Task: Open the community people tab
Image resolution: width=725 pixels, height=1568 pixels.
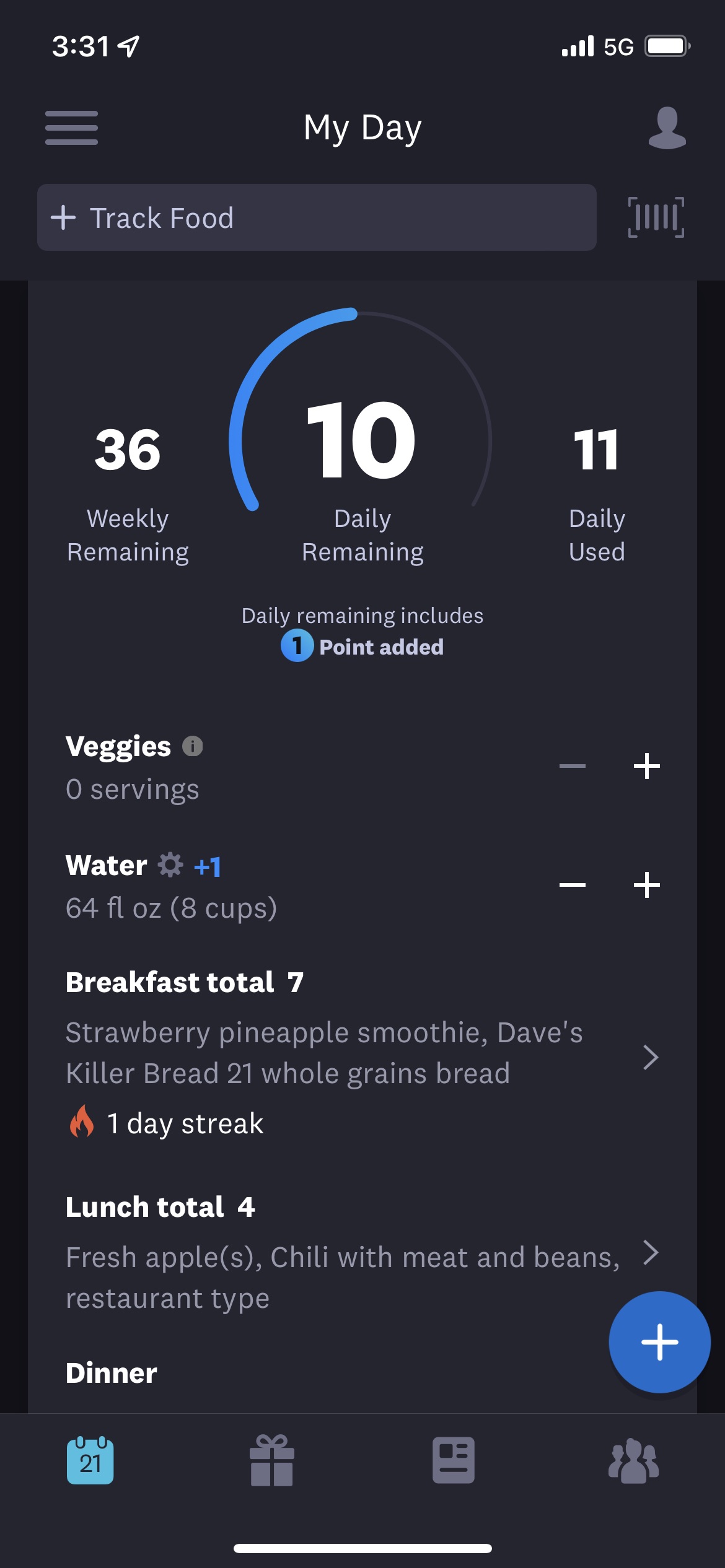Action: pos(633,1460)
